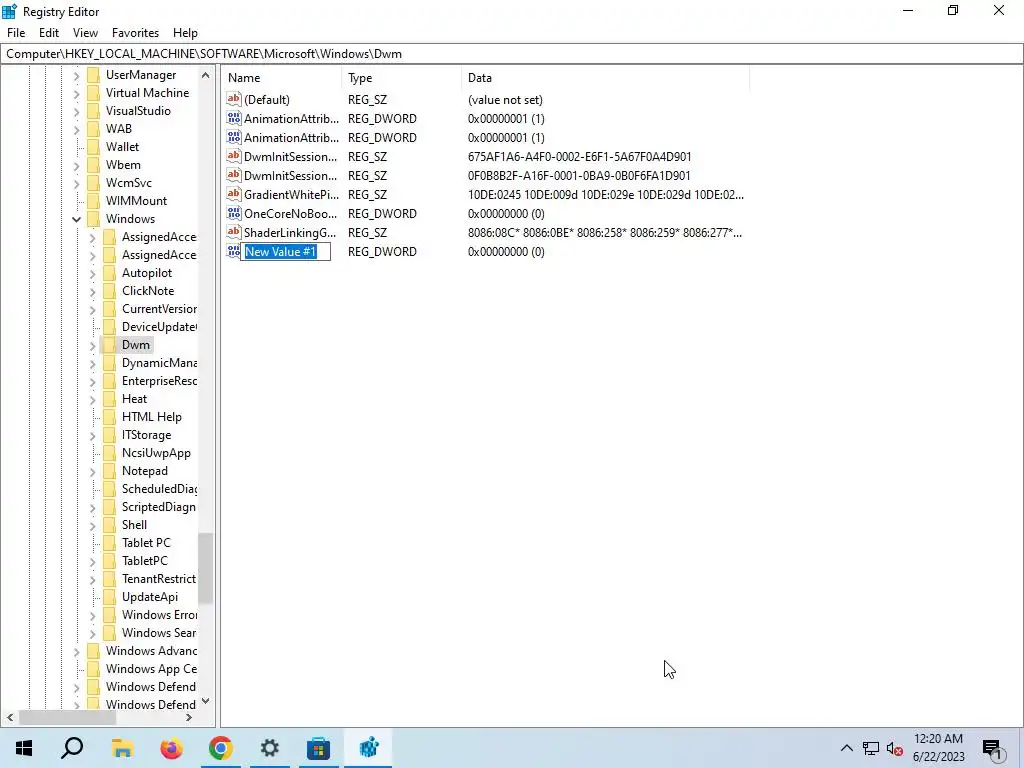Expand the Notepad key

92,472
